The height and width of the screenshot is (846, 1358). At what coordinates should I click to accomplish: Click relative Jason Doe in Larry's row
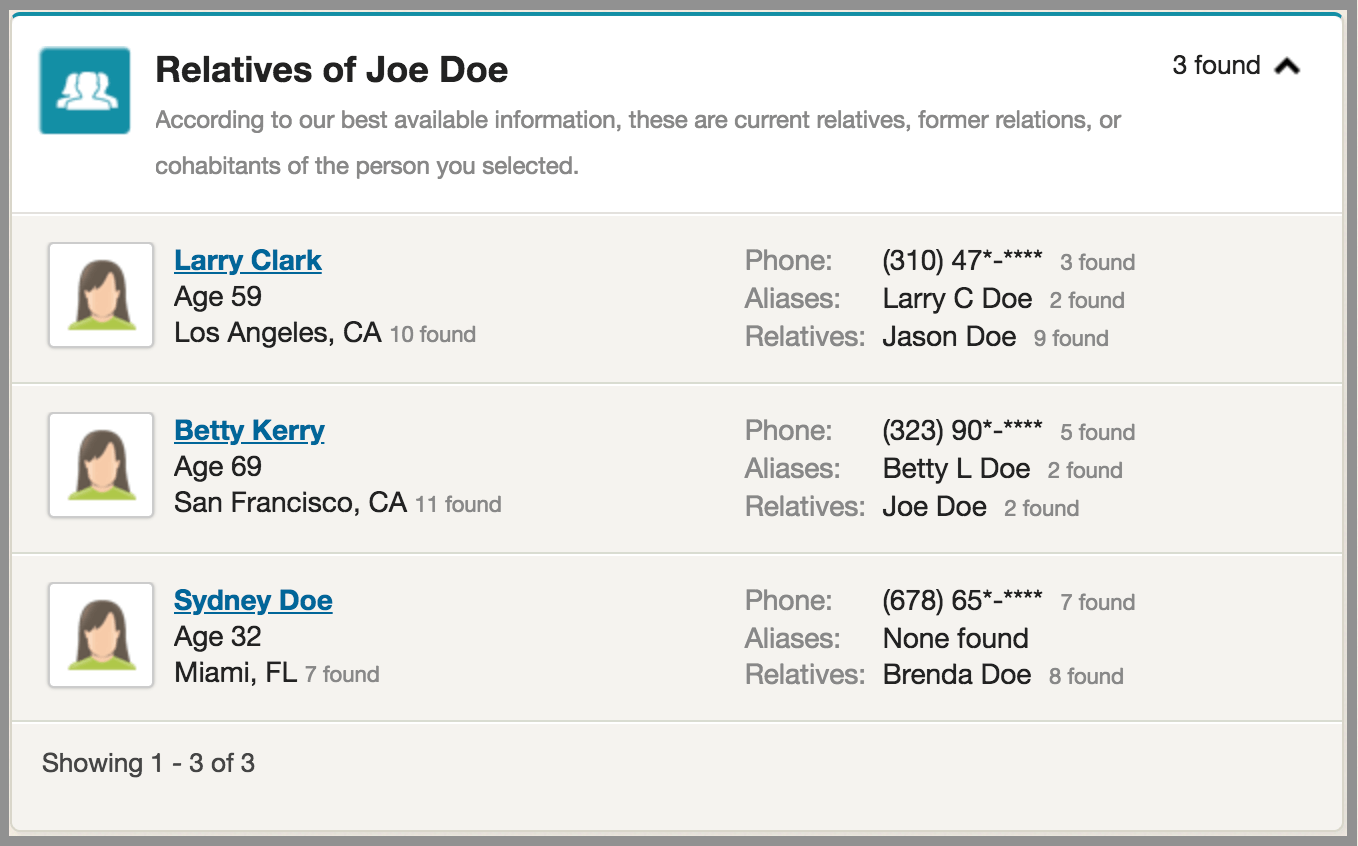pyautogui.click(x=949, y=337)
